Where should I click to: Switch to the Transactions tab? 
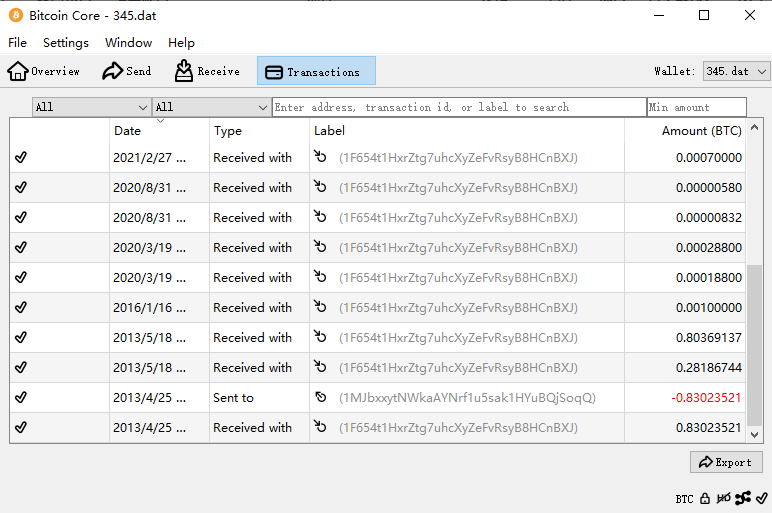coord(316,71)
